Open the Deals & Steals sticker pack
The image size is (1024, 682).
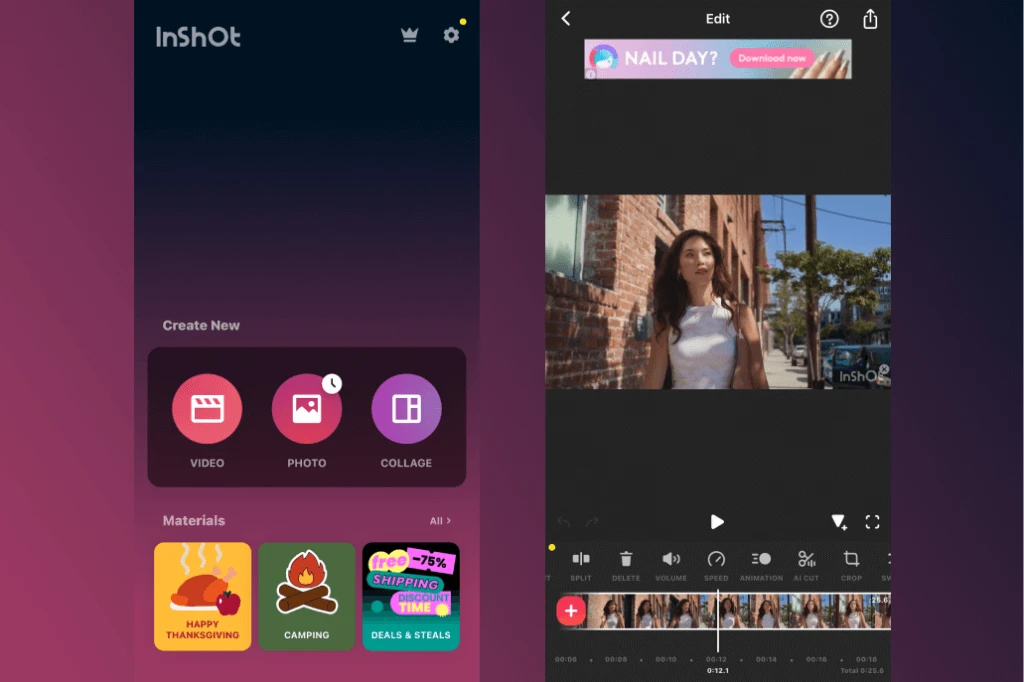[x=411, y=596]
